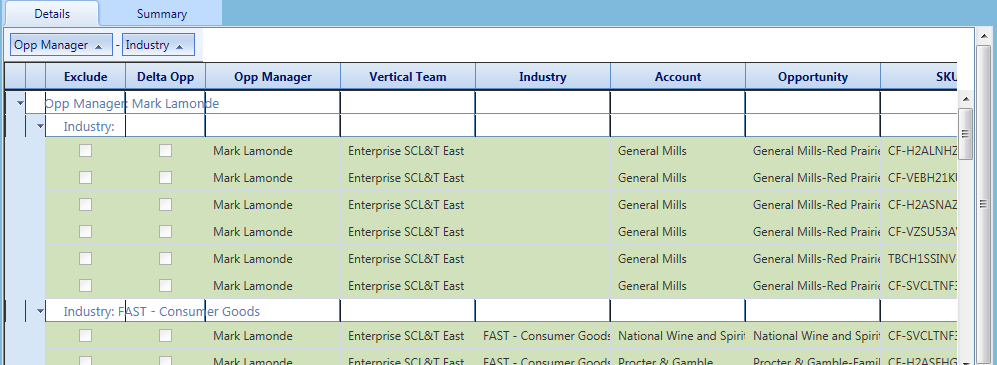Sort by the Opportunity column header
997x365 pixels.
point(813,76)
